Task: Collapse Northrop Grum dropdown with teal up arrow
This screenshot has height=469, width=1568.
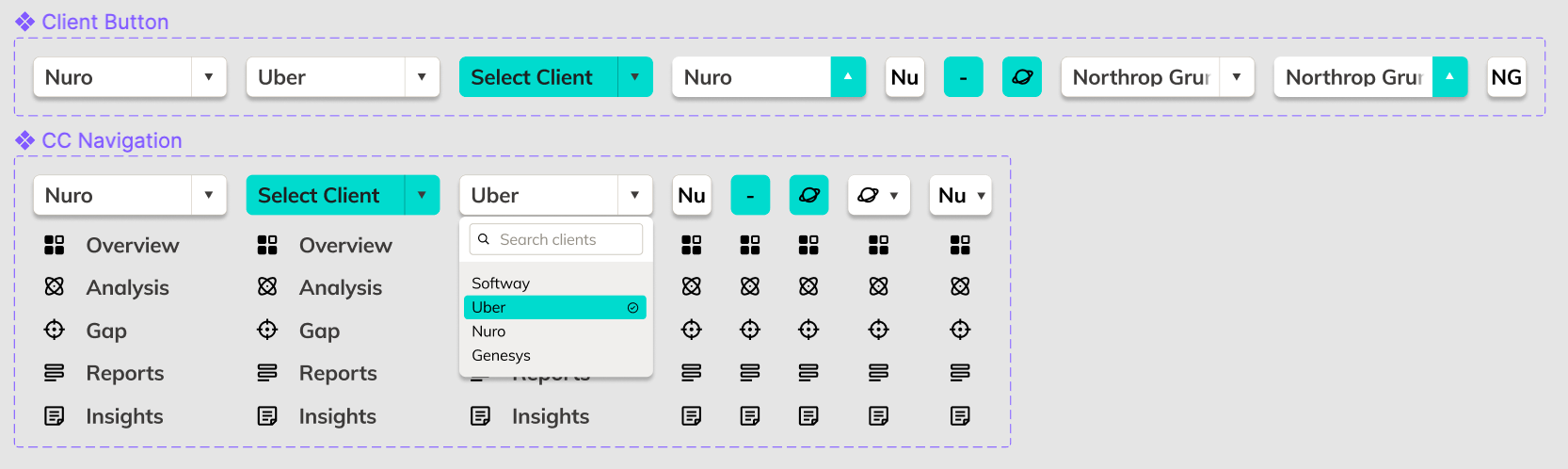Action: coord(1449,77)
